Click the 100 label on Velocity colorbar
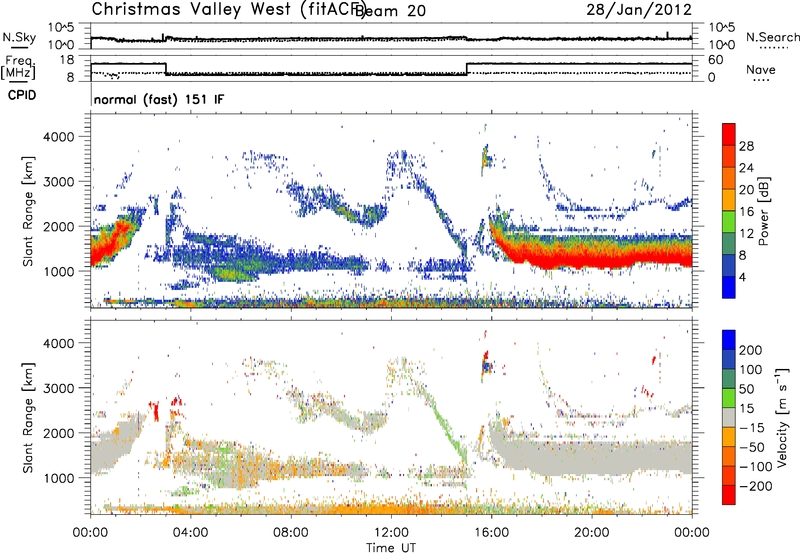 pyautogui.click(x=751, y=369)
